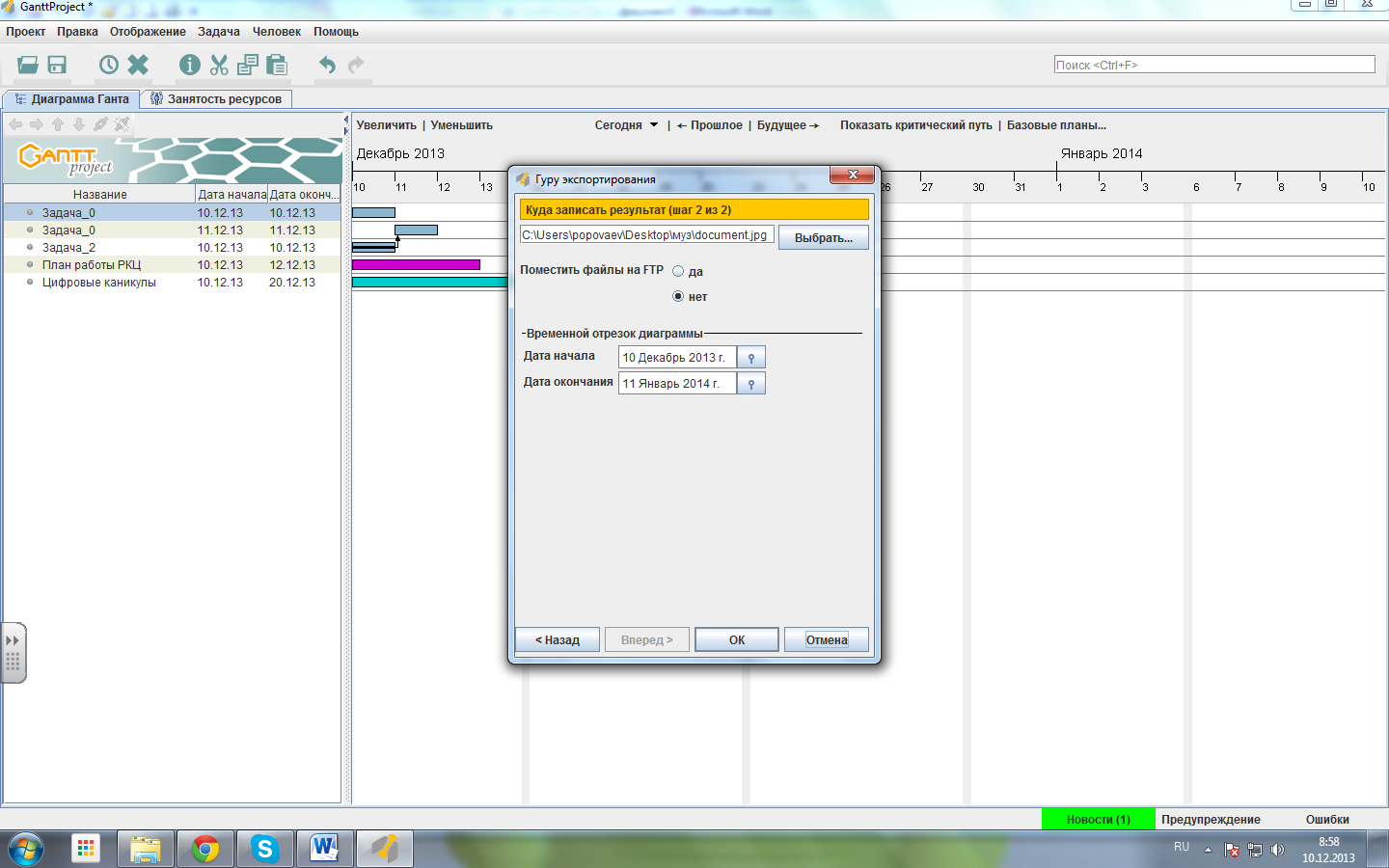
Task: Click the copy icon in toolbar
Action: [x=248, y=65]
